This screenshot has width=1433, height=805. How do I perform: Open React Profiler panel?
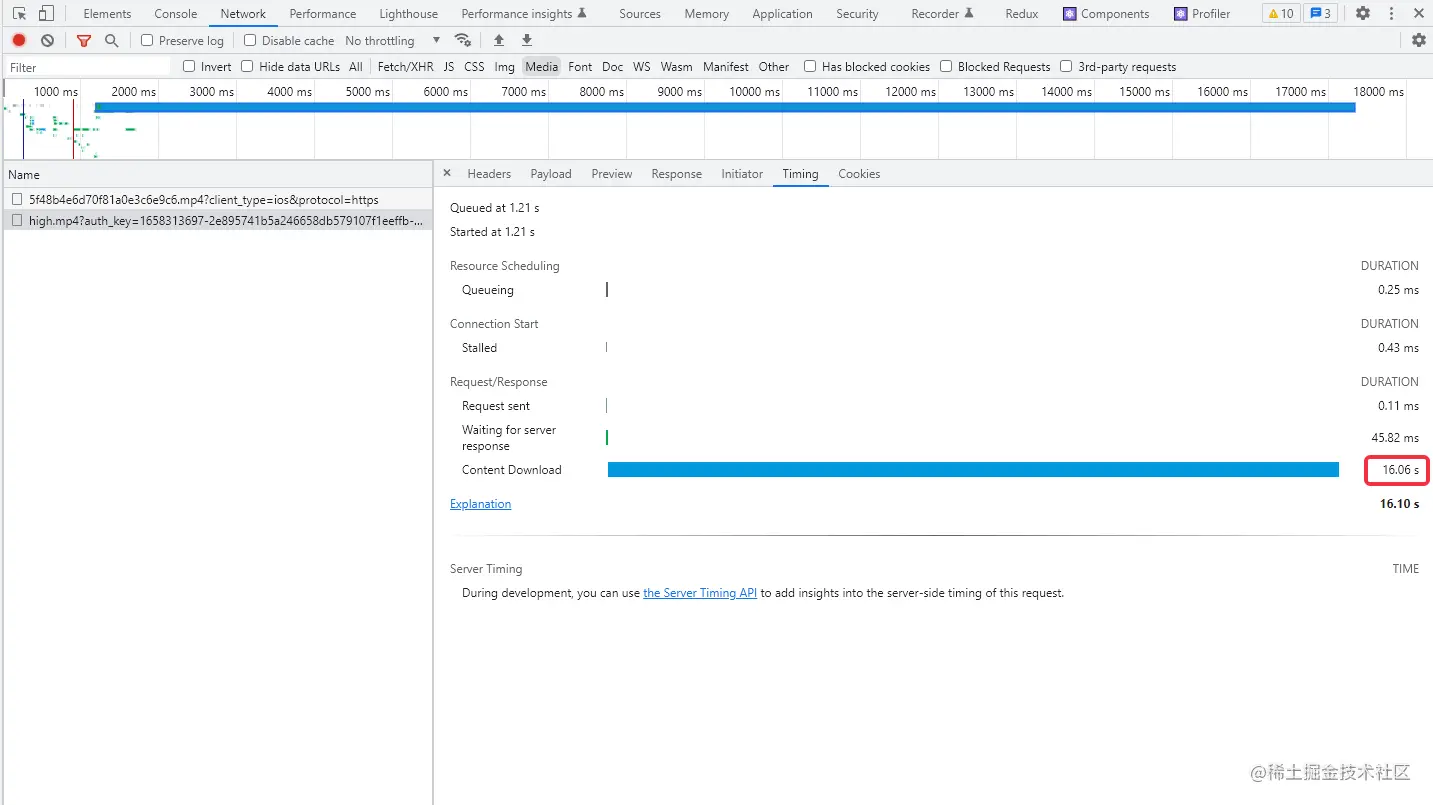pos(1202,14)
